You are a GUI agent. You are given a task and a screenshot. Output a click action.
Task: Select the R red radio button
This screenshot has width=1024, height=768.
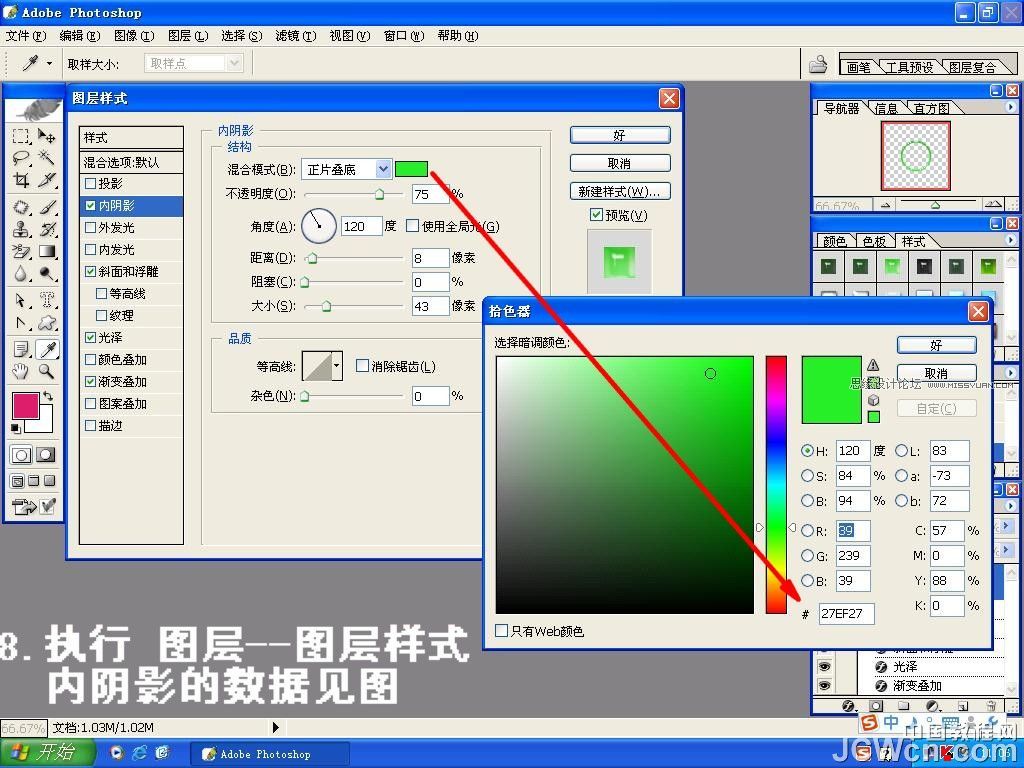coord(807,530)
